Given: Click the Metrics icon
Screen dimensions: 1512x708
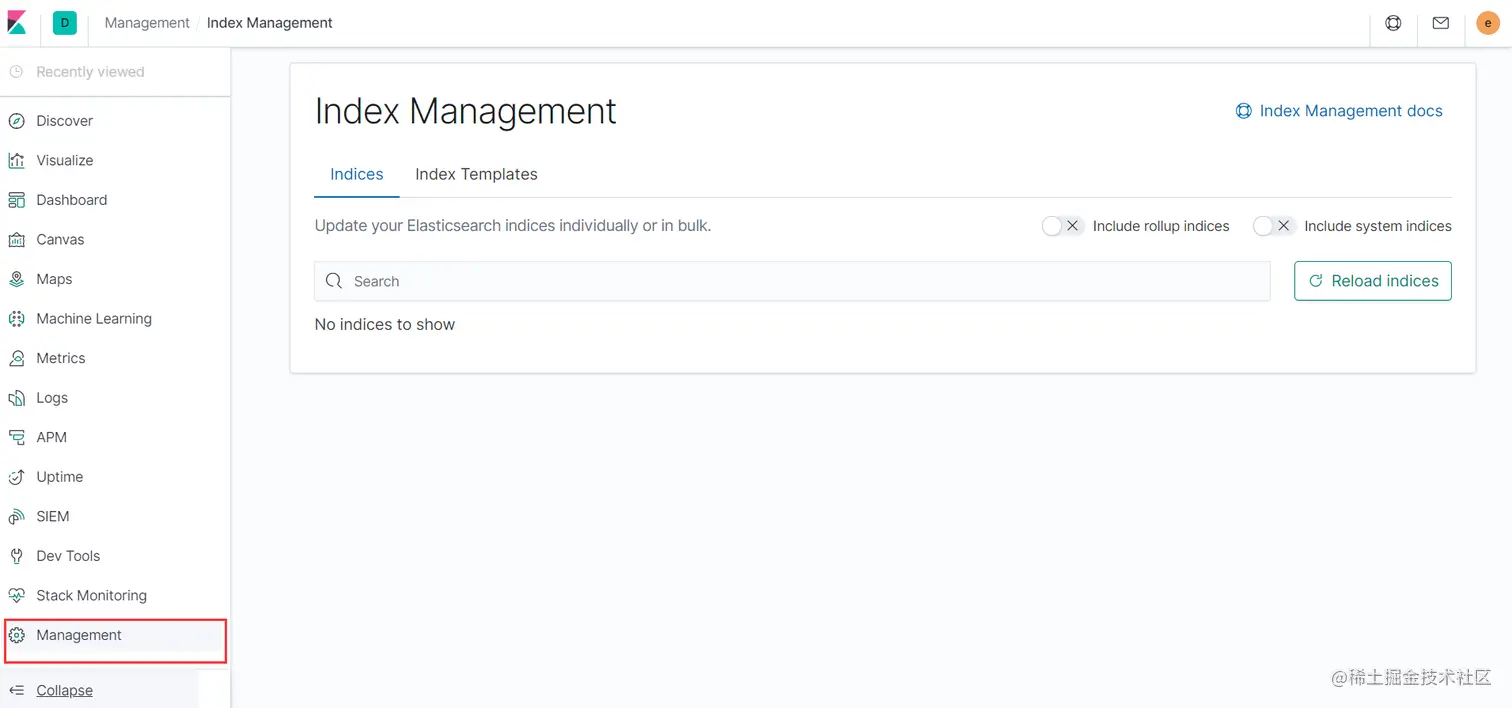Looking at the screenshot, I should [x=16, y=358].
